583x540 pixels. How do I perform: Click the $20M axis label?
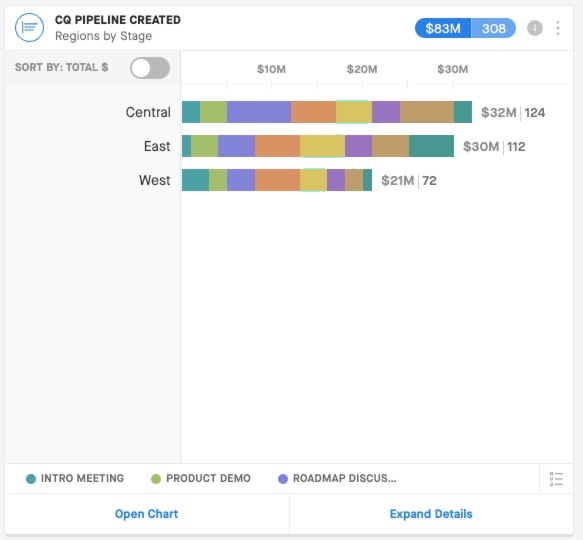point(362,69)
